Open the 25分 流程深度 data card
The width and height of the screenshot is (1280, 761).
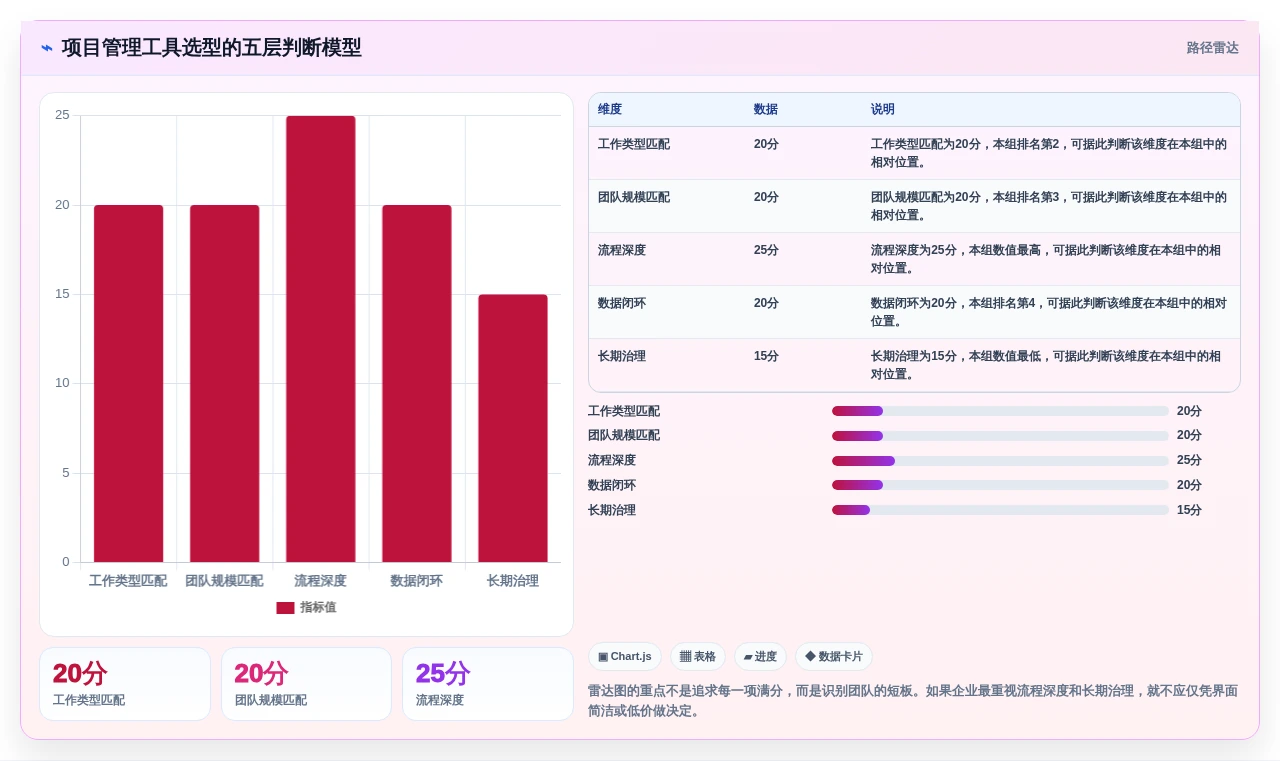pyautogui.click(x=488, y=684)
